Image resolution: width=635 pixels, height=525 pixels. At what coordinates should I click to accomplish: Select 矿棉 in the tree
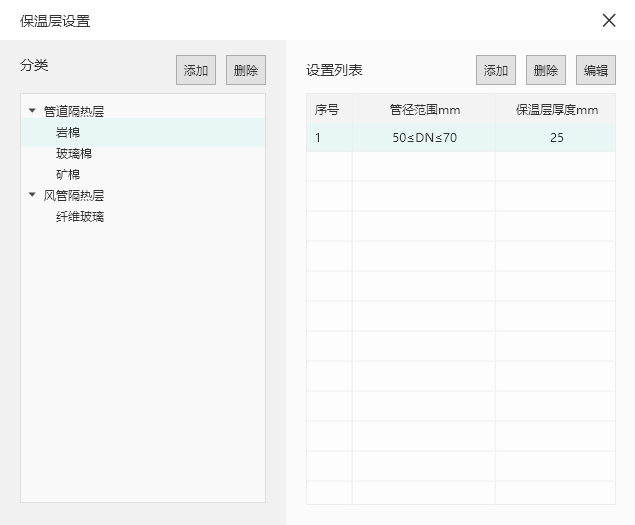[68, 175]
